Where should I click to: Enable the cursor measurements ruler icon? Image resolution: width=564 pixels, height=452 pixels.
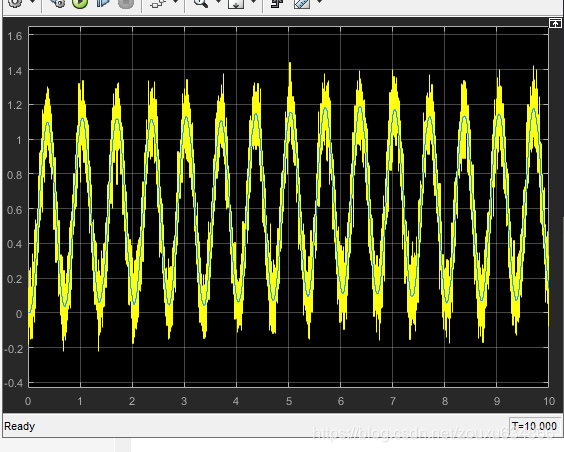[x=302, y=3]
